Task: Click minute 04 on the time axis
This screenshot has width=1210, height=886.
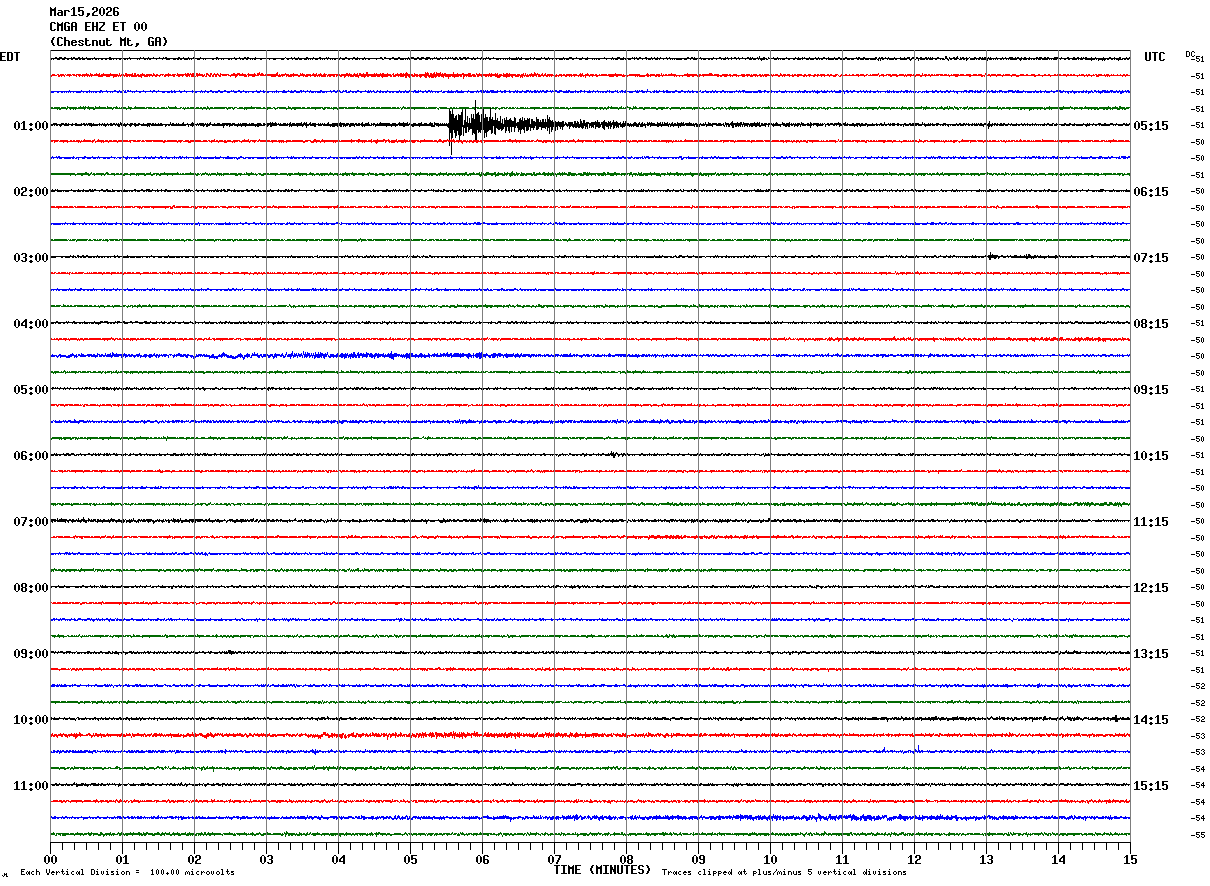Action: (x=338, y=859)
